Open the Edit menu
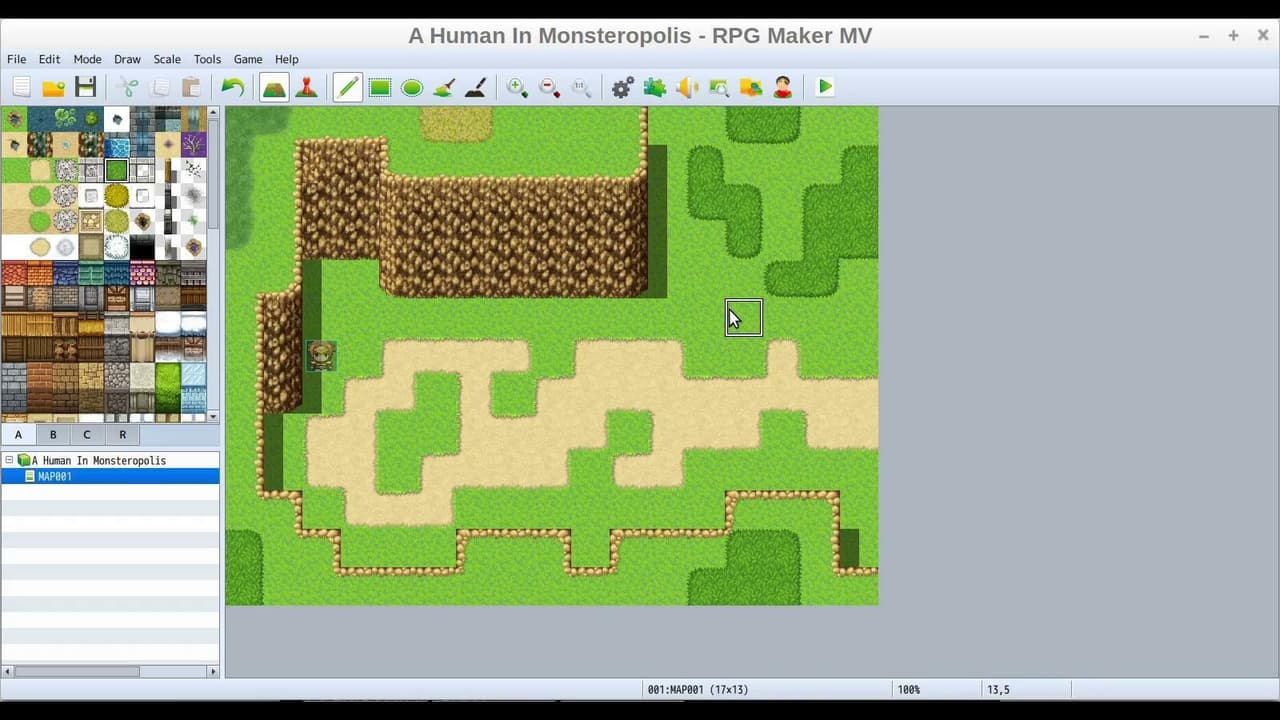This screenshot has width=1280, height=720. 49,59
